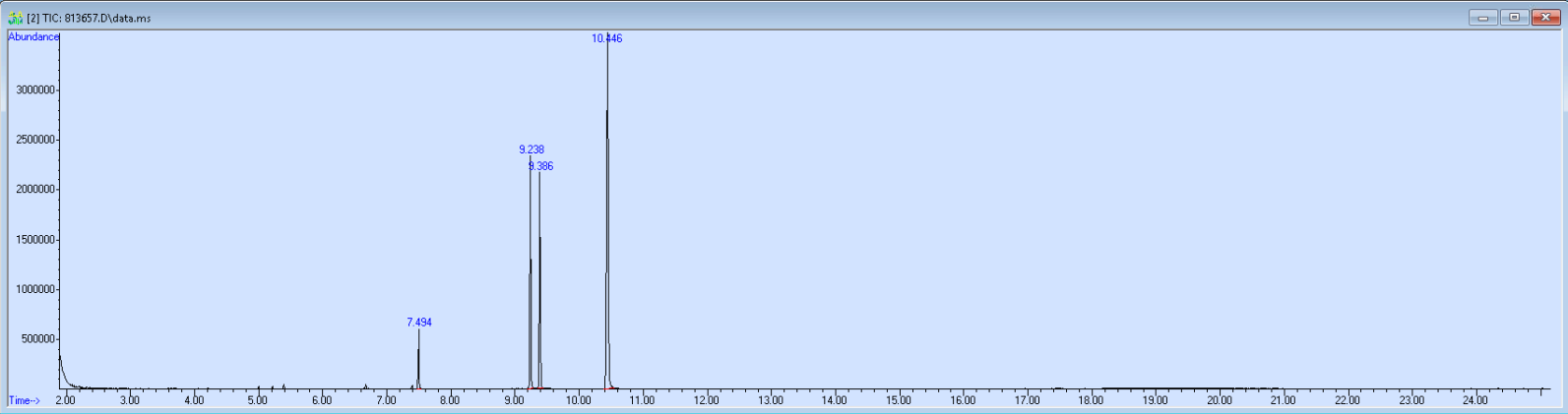The height and width of the screenshot is (414, 1568).
Task: Select the 9.238 peak label
Action: [x=532, y=150]
